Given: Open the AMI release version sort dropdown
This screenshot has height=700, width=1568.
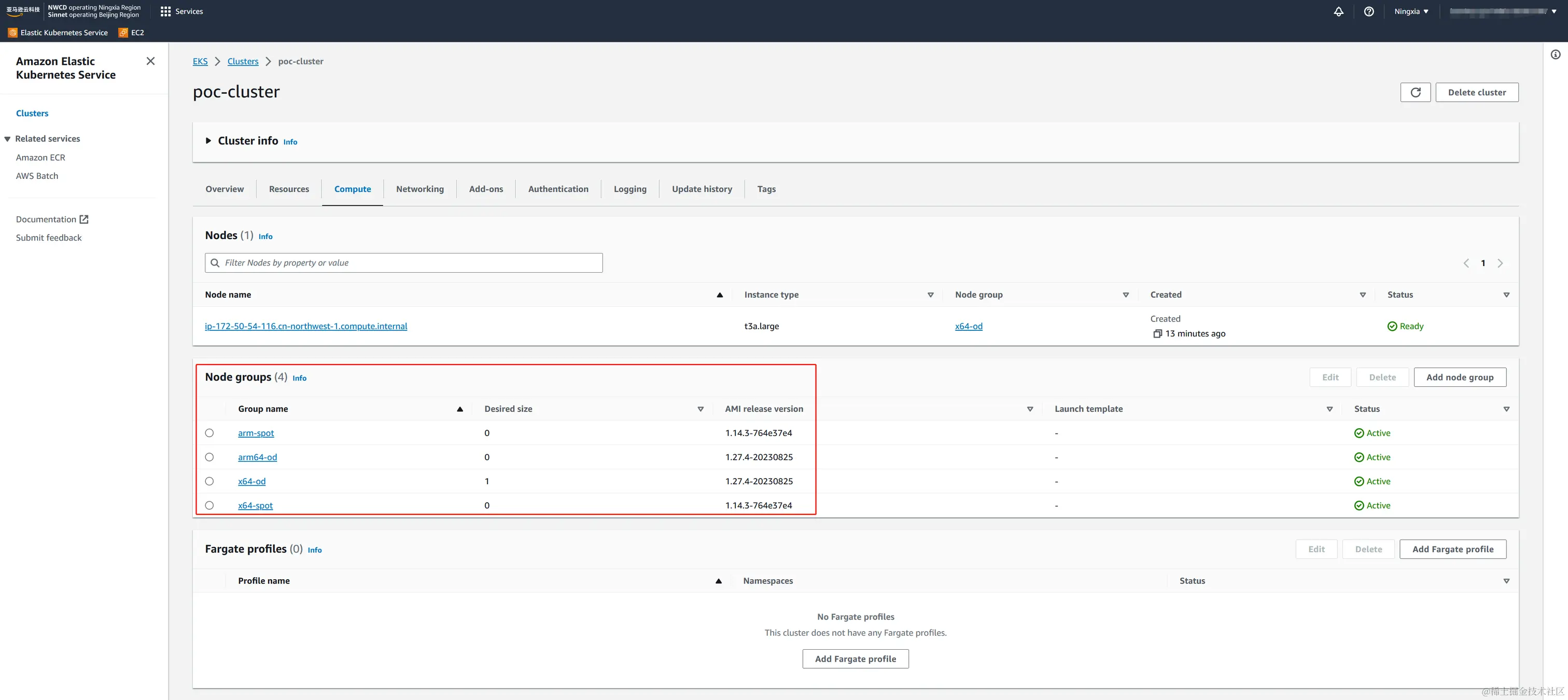Looking at the screenshot, I should (1030, 410).
